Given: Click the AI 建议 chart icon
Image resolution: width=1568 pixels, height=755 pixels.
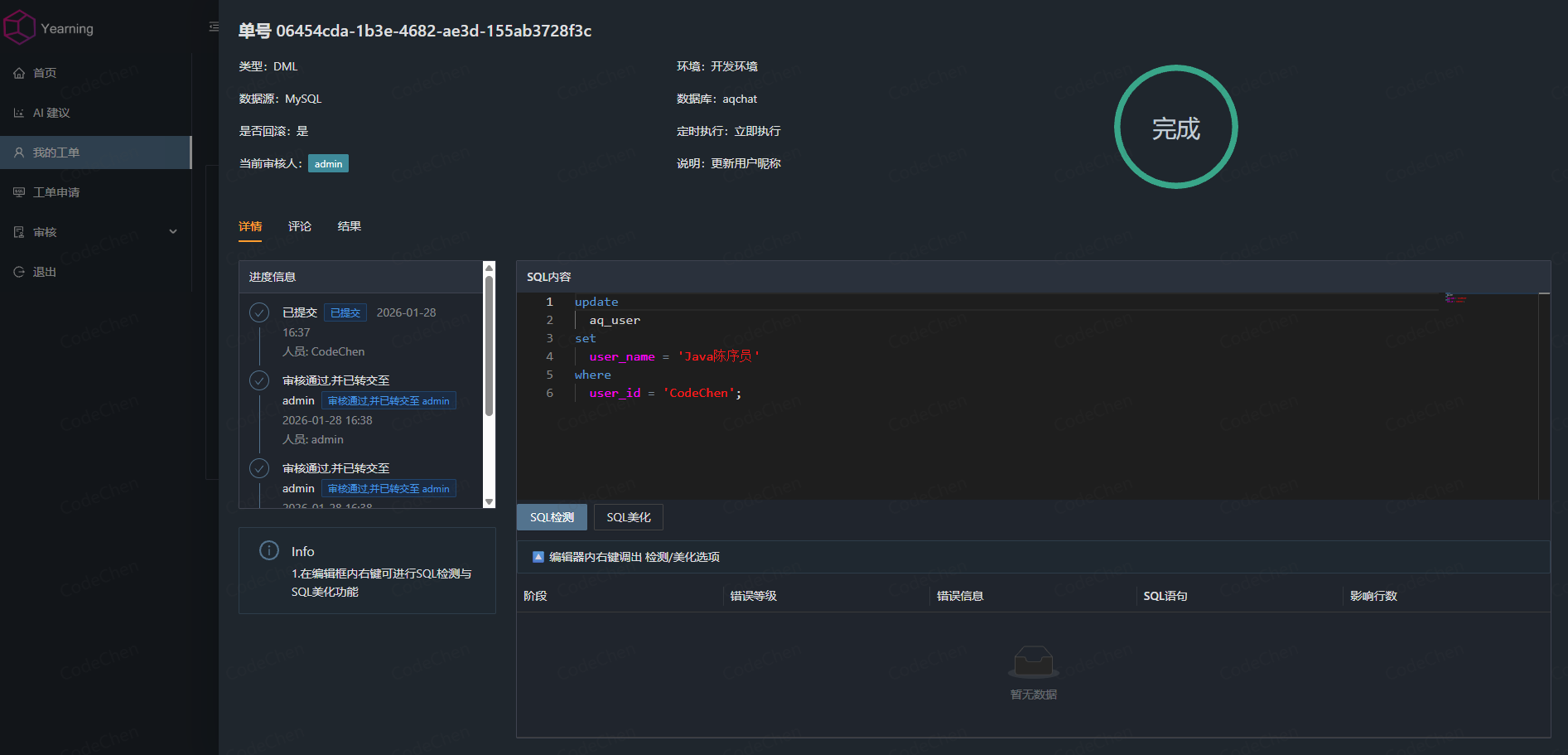Looking at the screenshot, I should tap(19, 113).
